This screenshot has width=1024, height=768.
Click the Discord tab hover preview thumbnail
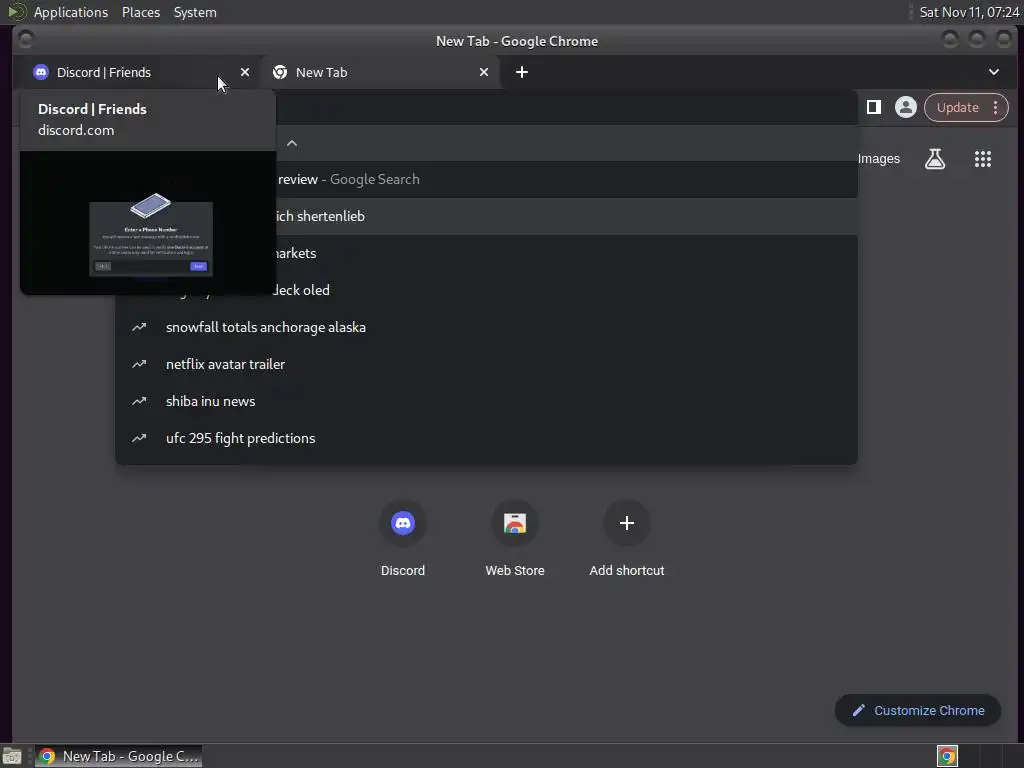(x=148, y=223)
